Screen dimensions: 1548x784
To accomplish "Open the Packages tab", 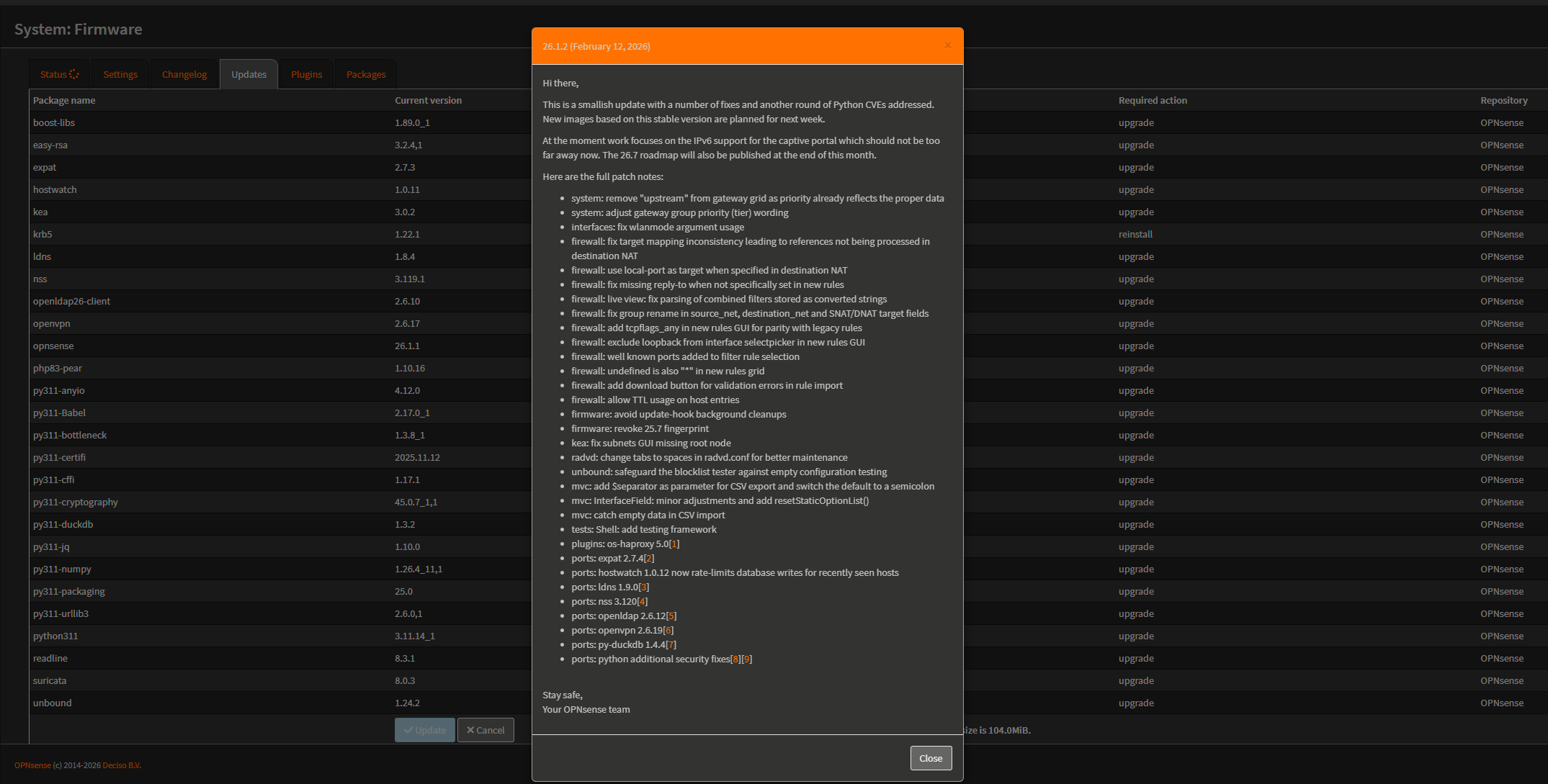I will pos(366,74).
